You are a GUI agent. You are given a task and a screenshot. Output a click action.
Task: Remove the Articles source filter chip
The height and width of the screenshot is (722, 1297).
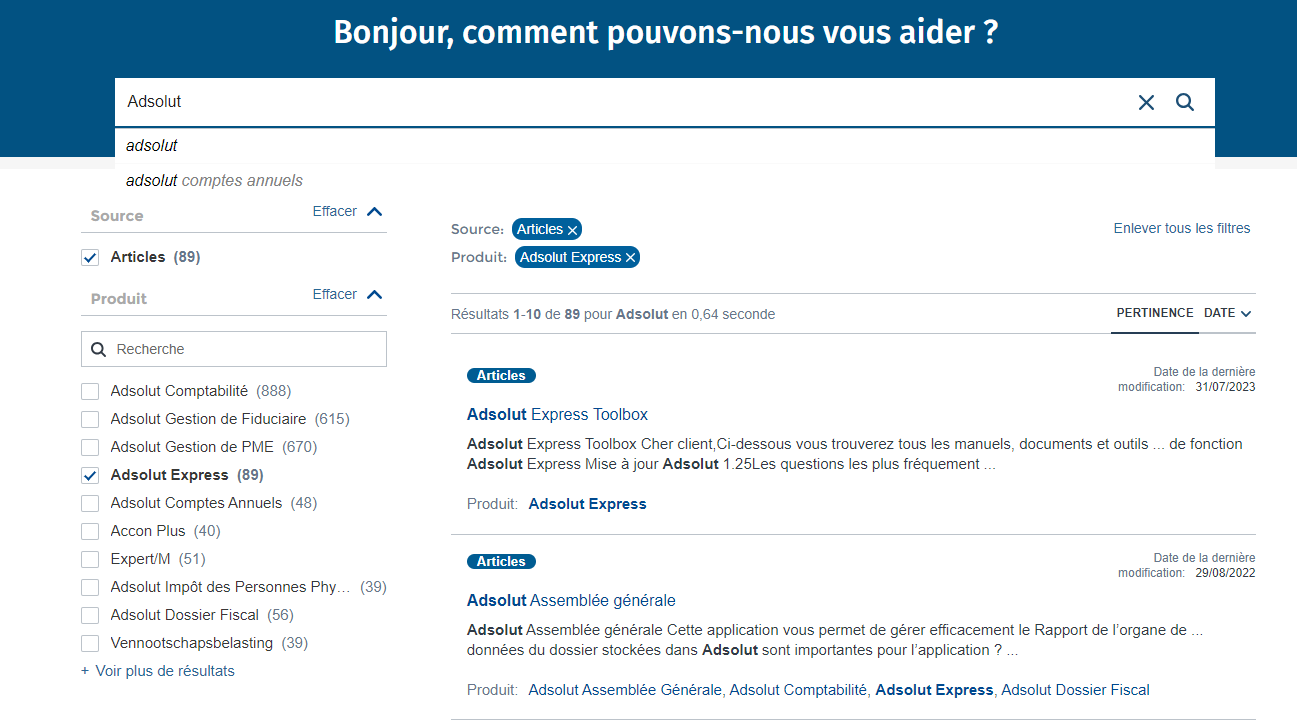point(573,230)
